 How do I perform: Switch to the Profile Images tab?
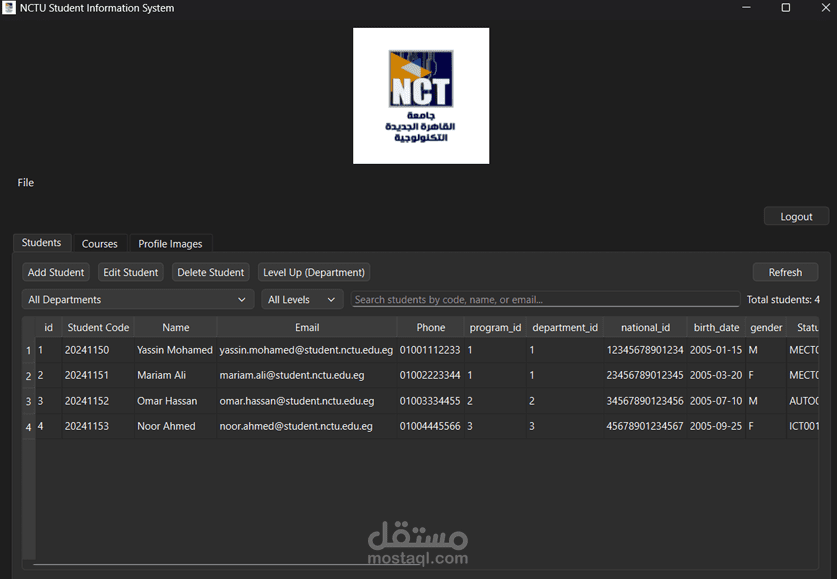170,243
